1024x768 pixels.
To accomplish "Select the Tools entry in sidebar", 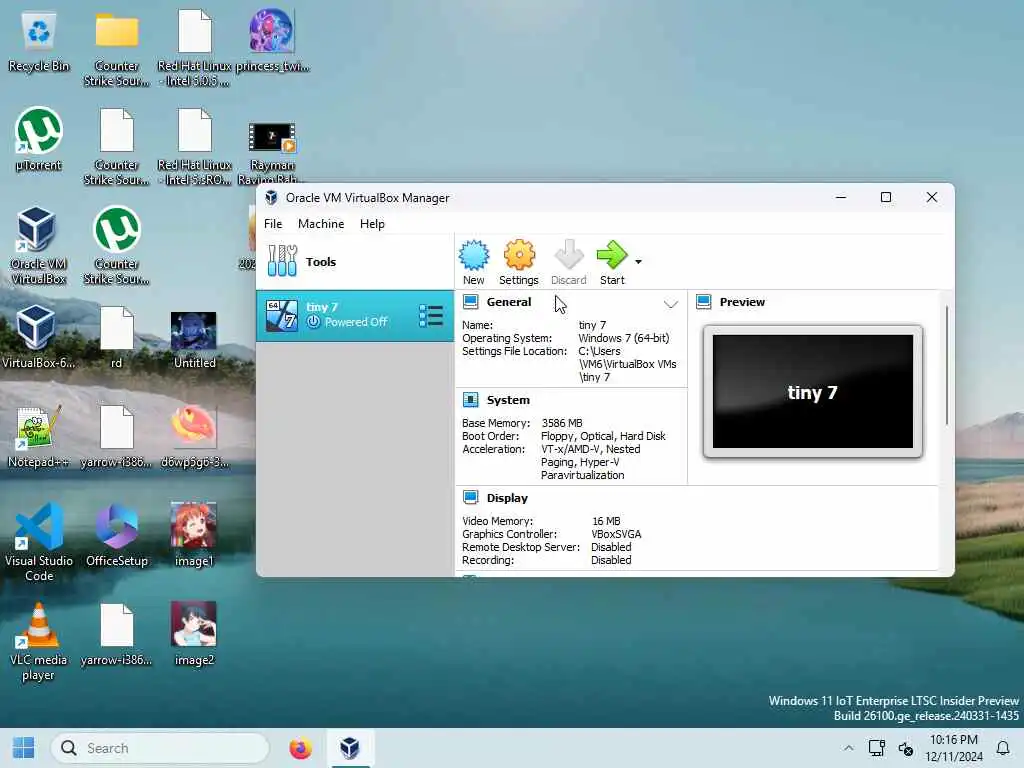I will pyautogui.click(x=355, y=262).
